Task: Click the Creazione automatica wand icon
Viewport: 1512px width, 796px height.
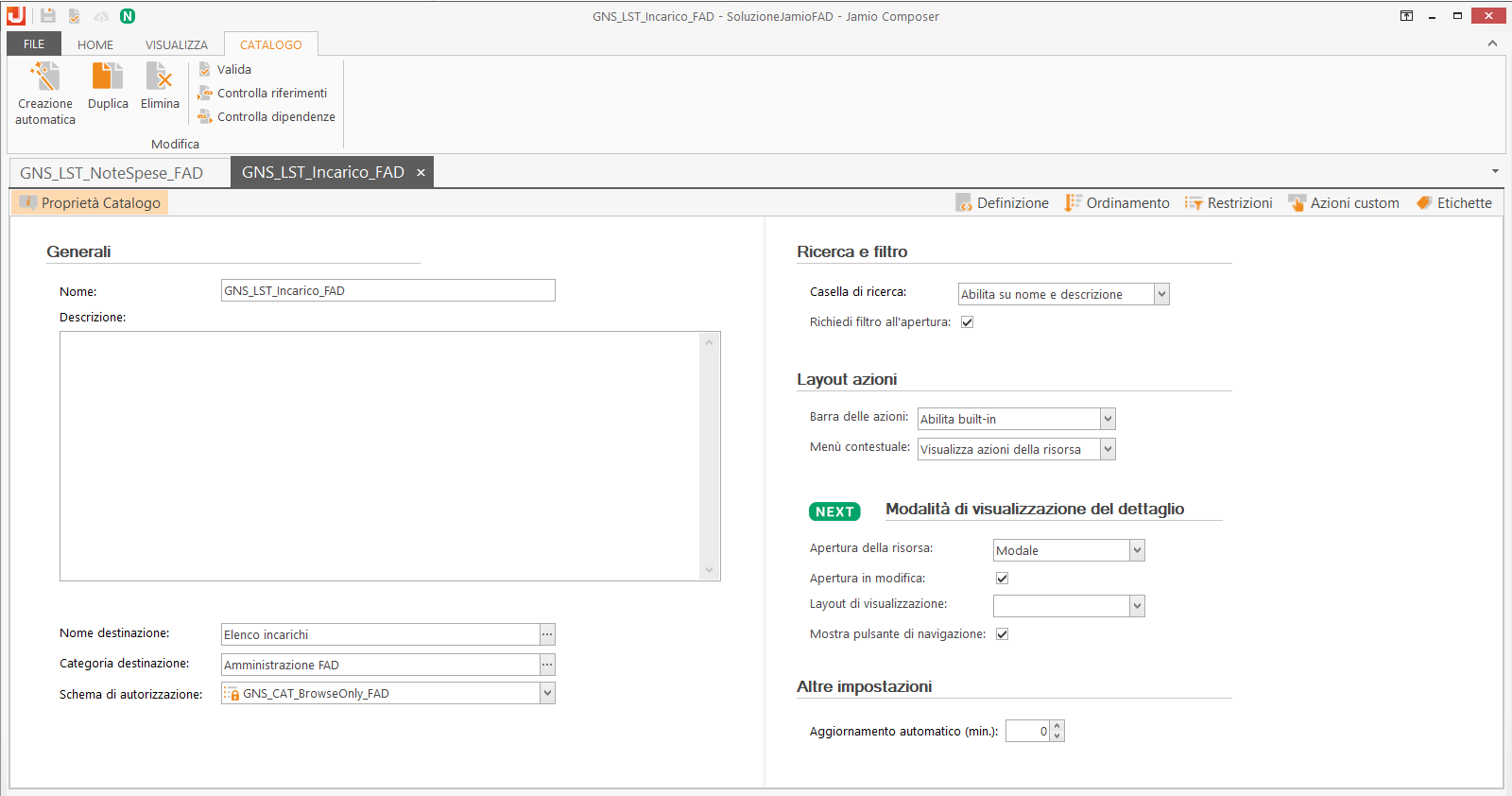Action: point(44,77)
